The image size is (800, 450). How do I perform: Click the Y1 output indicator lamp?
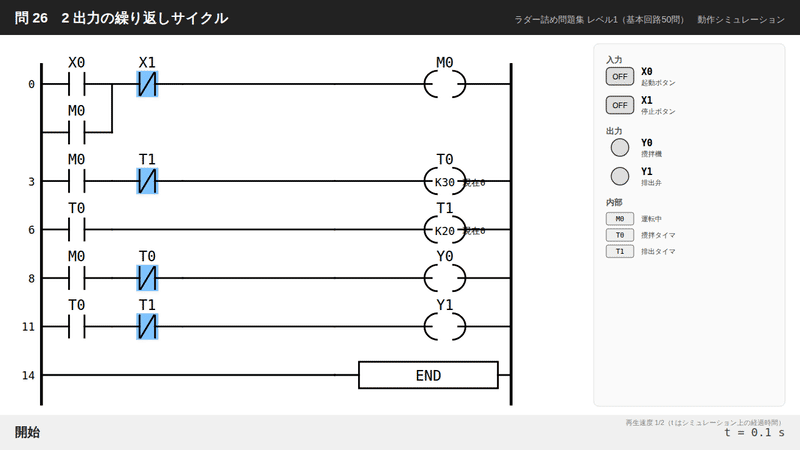[619, 177]
